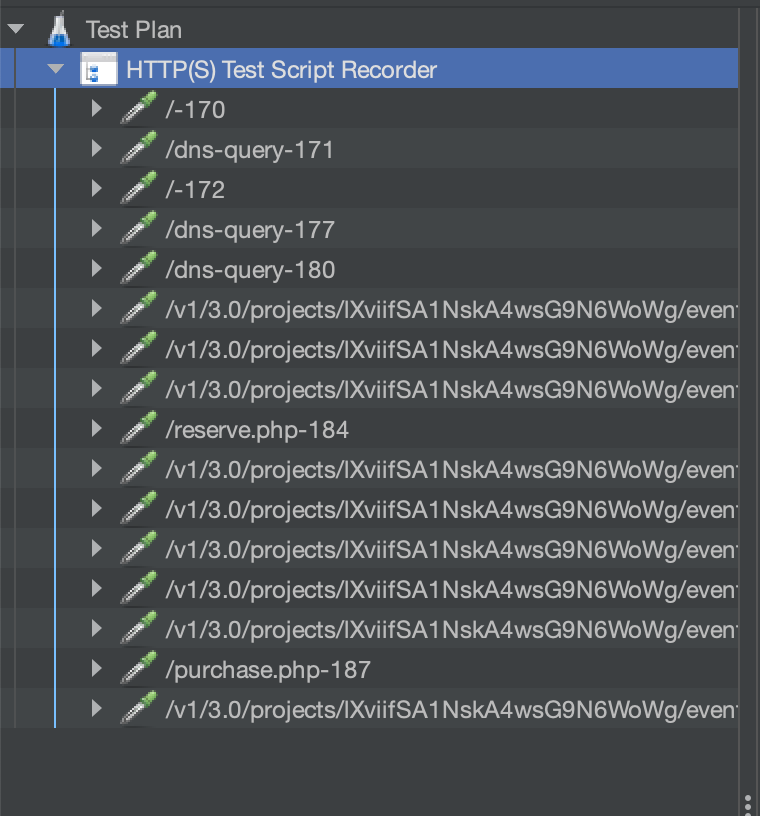Screen dimensions: 760x816
Task: Collapse the Test Plan tree node
Action: [15, 30]
